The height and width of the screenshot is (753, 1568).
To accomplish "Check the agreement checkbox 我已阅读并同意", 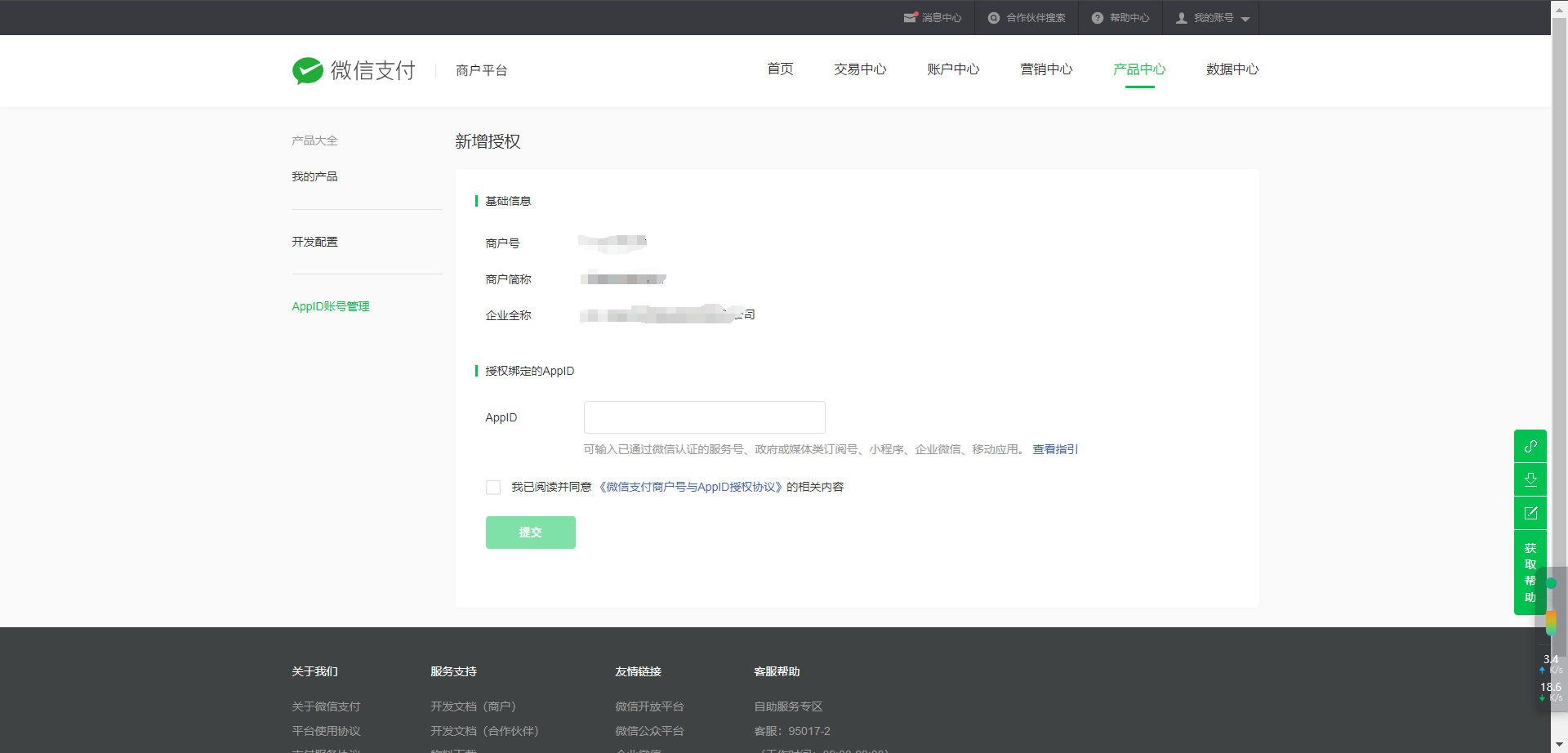I will tap(493, 488).
